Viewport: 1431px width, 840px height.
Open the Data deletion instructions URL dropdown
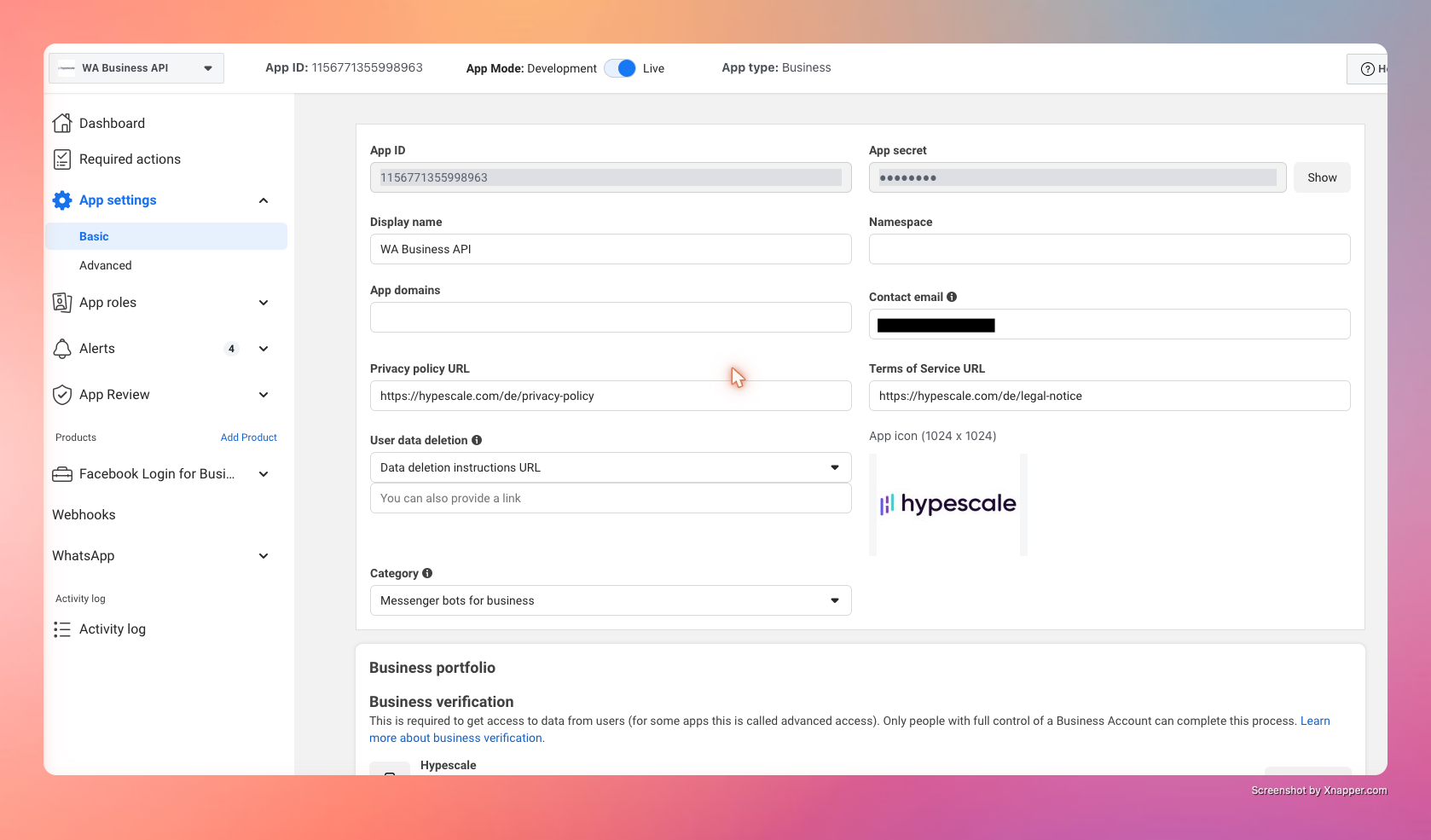(x=611, y=467)
